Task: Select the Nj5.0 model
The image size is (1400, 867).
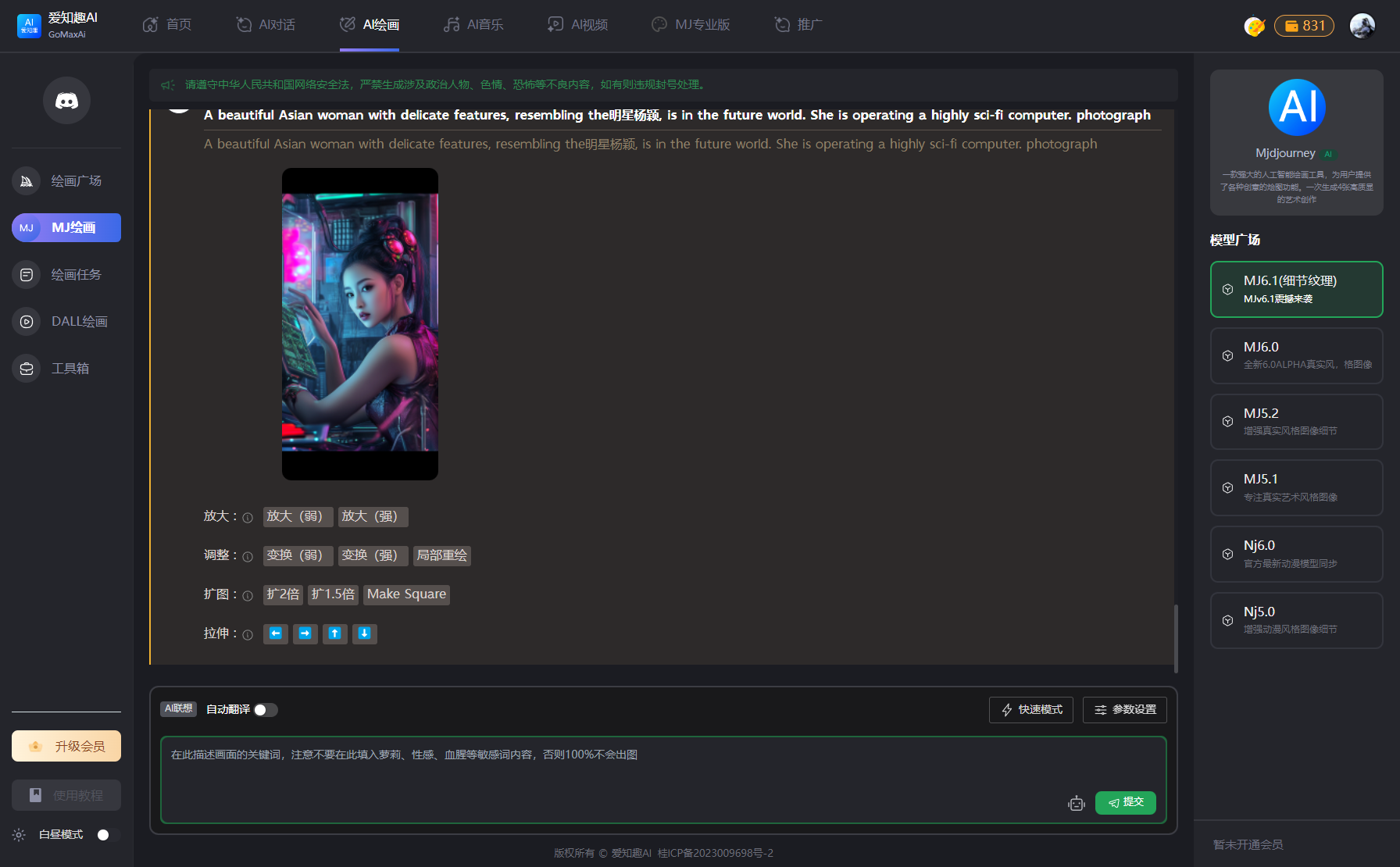Action: (1297, 621)
